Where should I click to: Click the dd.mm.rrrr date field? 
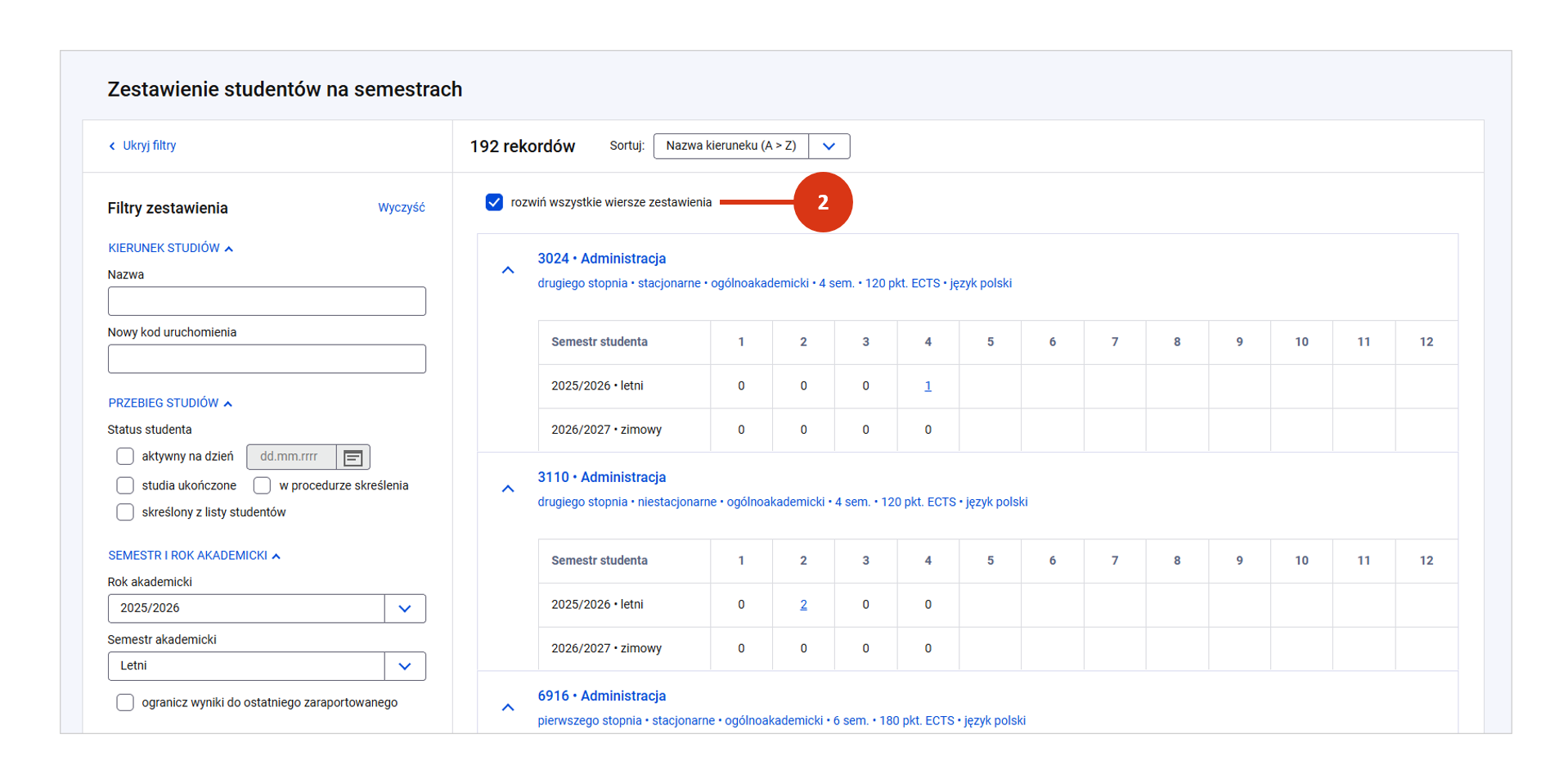pos(291,457)
